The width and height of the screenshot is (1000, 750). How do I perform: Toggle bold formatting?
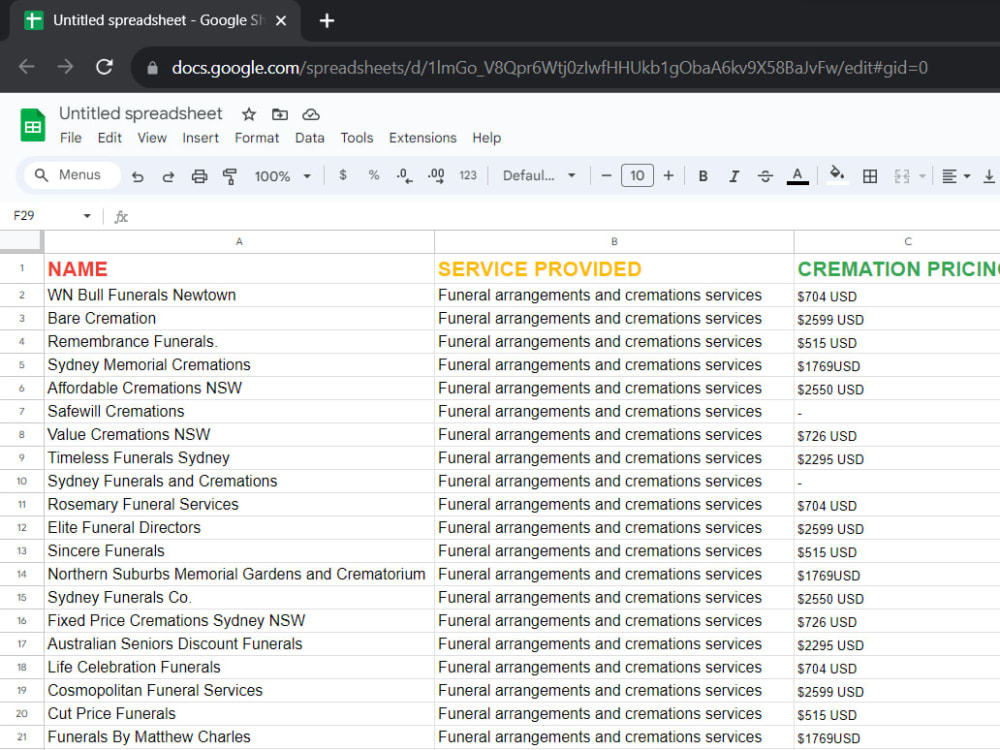coord(703,175)
